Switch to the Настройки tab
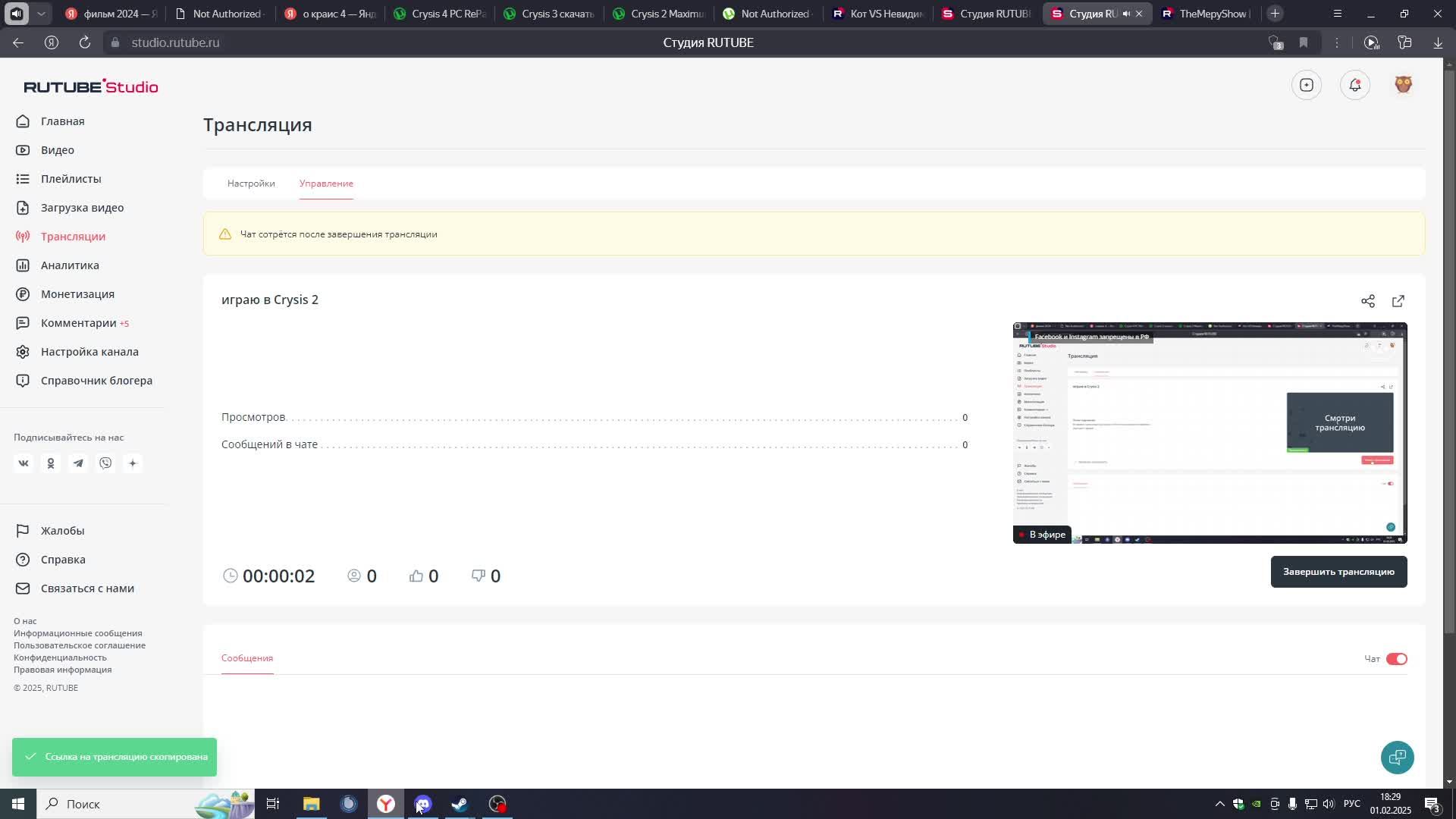Viewport: 1456px width, 819px height. click(251, 184)
